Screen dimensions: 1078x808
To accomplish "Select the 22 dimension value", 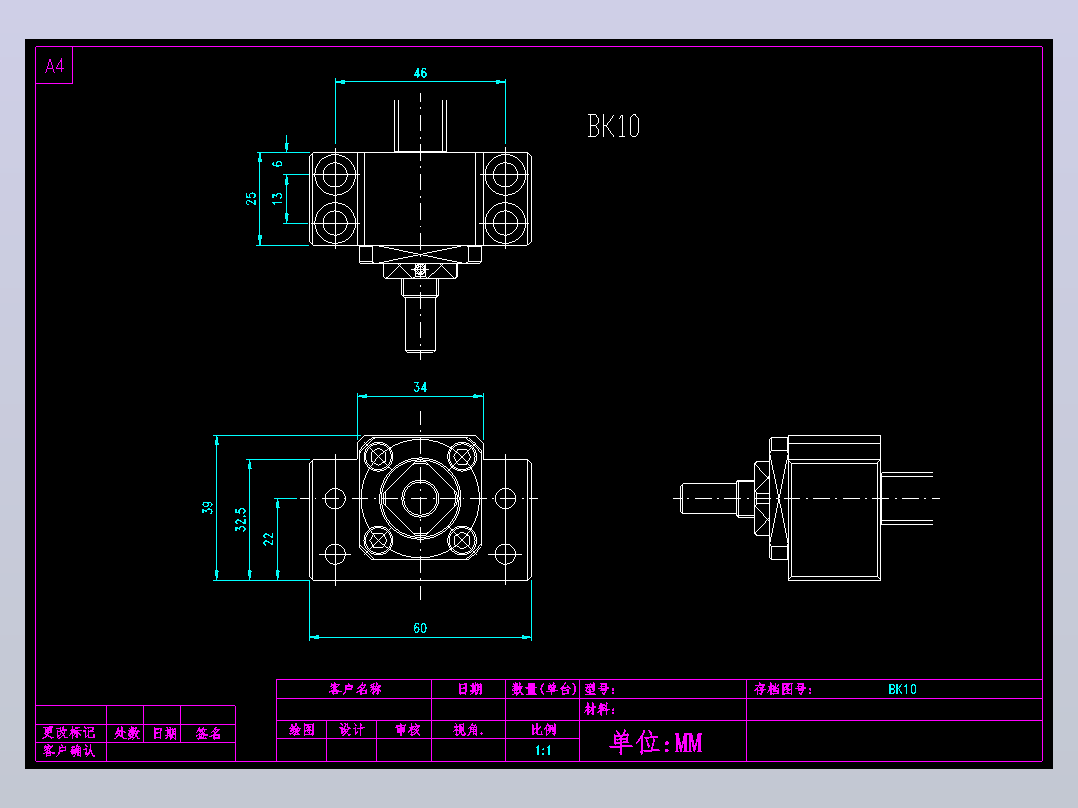I will [x=268, y=539].
